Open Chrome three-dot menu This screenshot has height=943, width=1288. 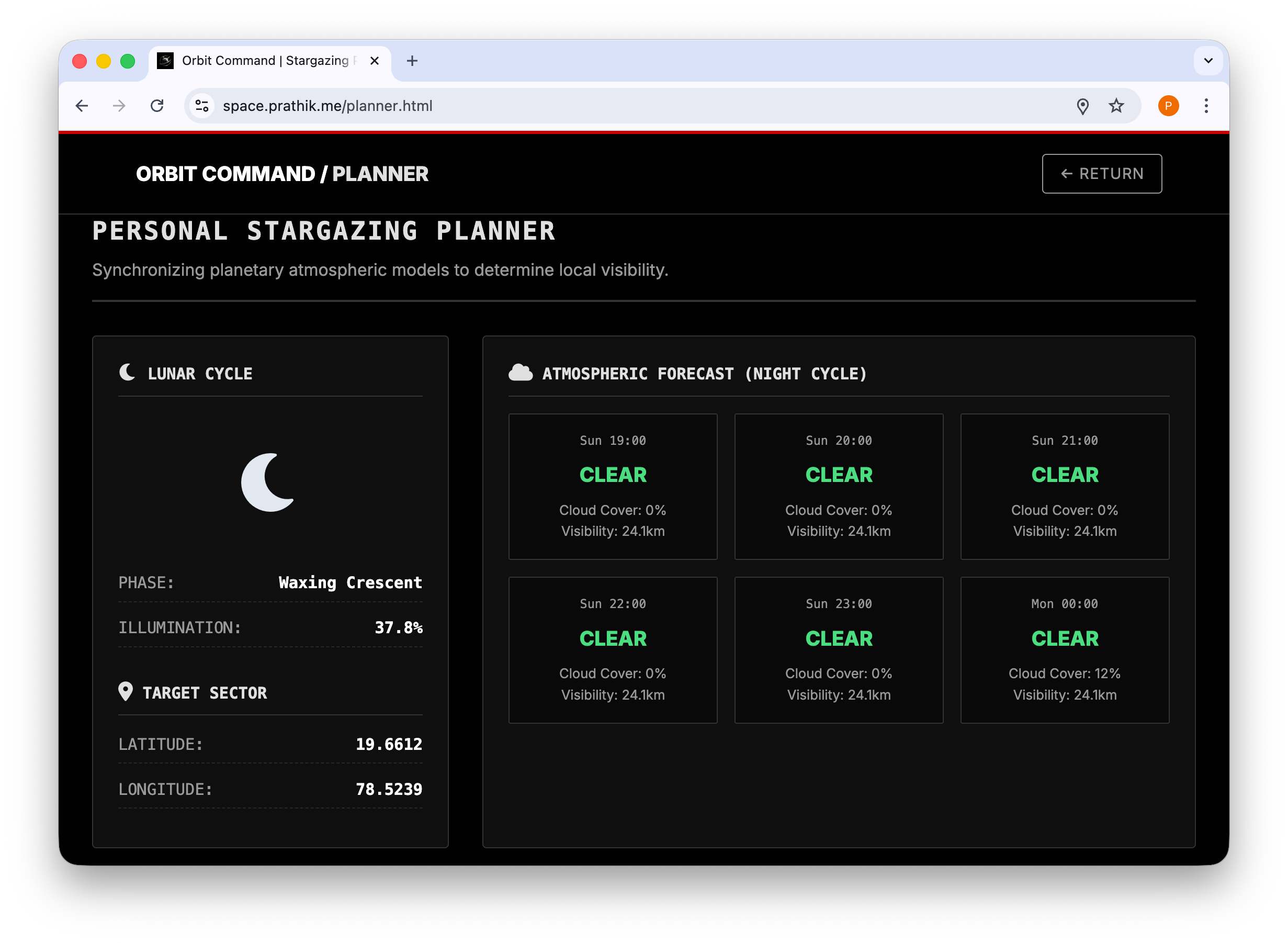1206,106
